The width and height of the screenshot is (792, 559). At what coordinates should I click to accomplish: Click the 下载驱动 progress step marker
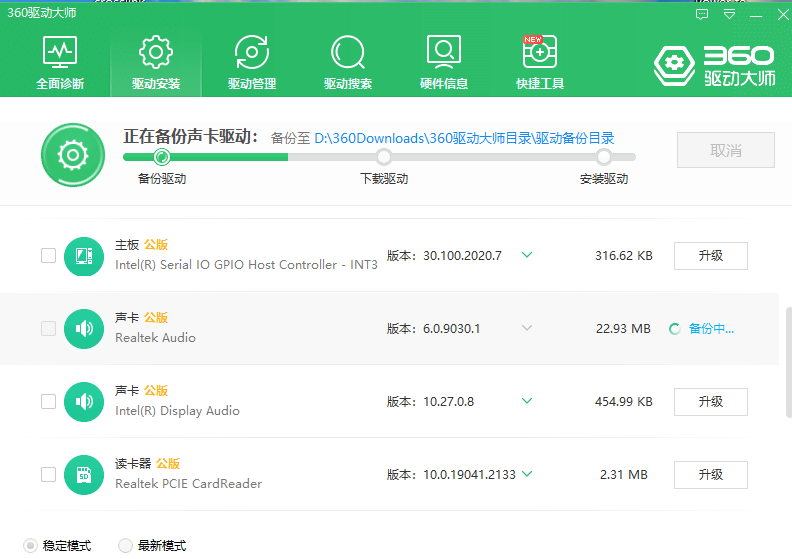click(384, 157)
